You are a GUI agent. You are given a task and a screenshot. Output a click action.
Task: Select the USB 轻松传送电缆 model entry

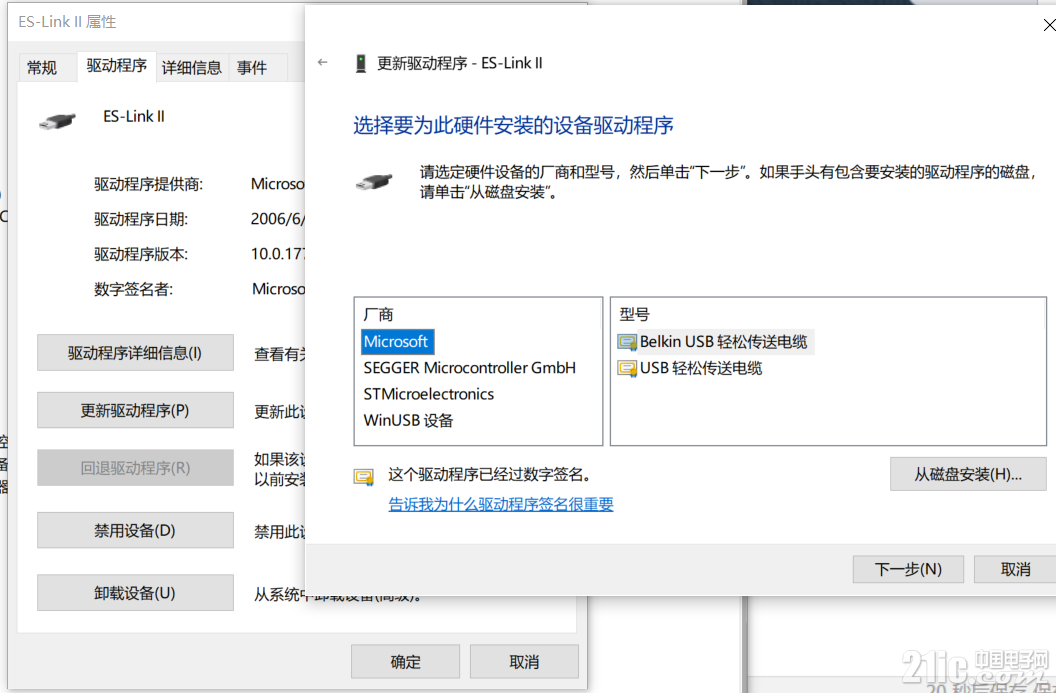tap(690, 368)
